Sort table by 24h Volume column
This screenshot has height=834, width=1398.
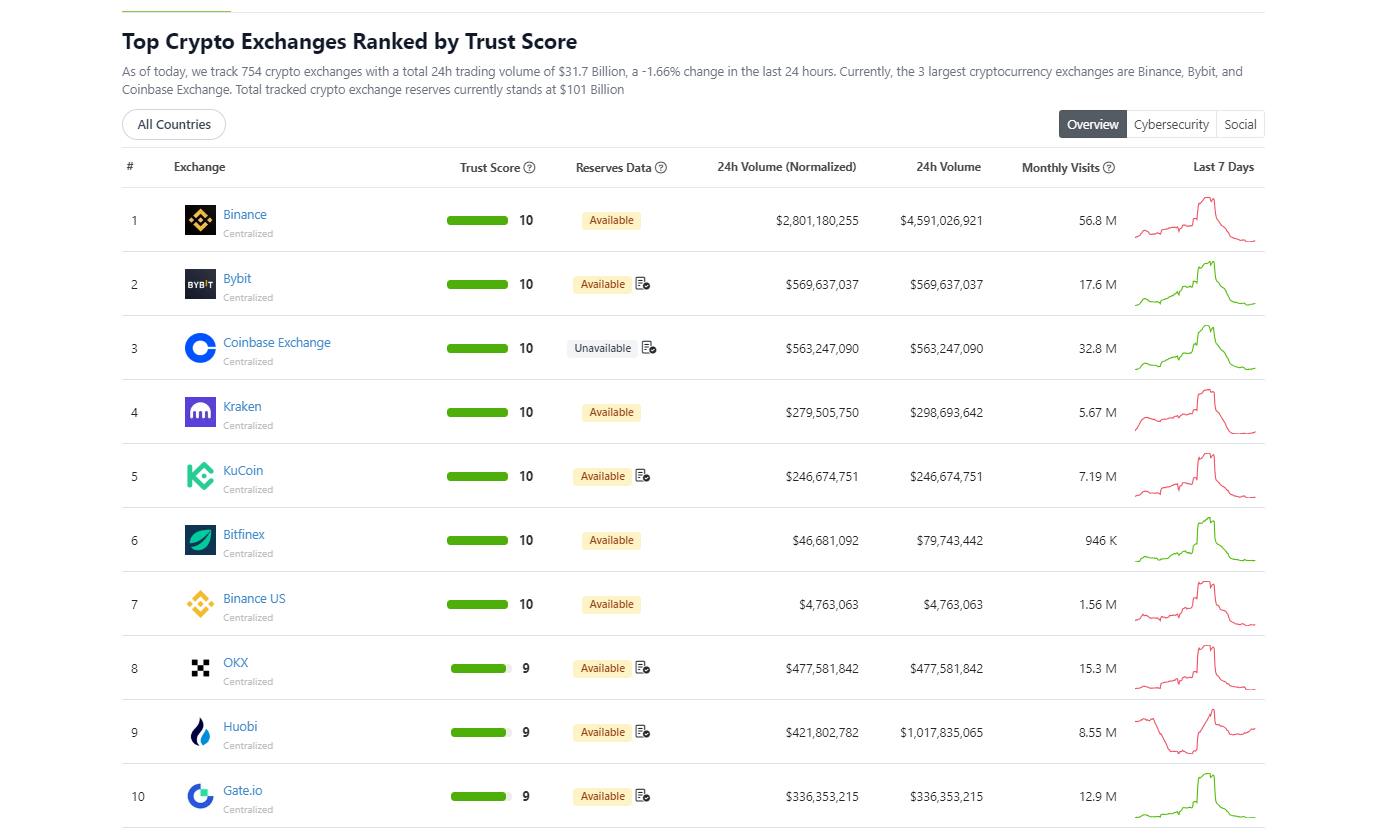(x=948, y=167)
